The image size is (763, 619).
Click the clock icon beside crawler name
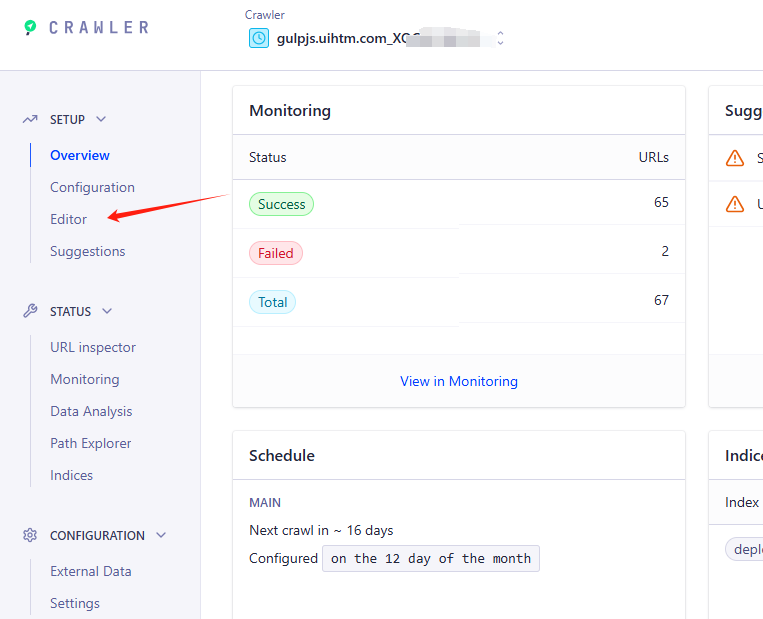pyautogui.click(x=259, y=38)
